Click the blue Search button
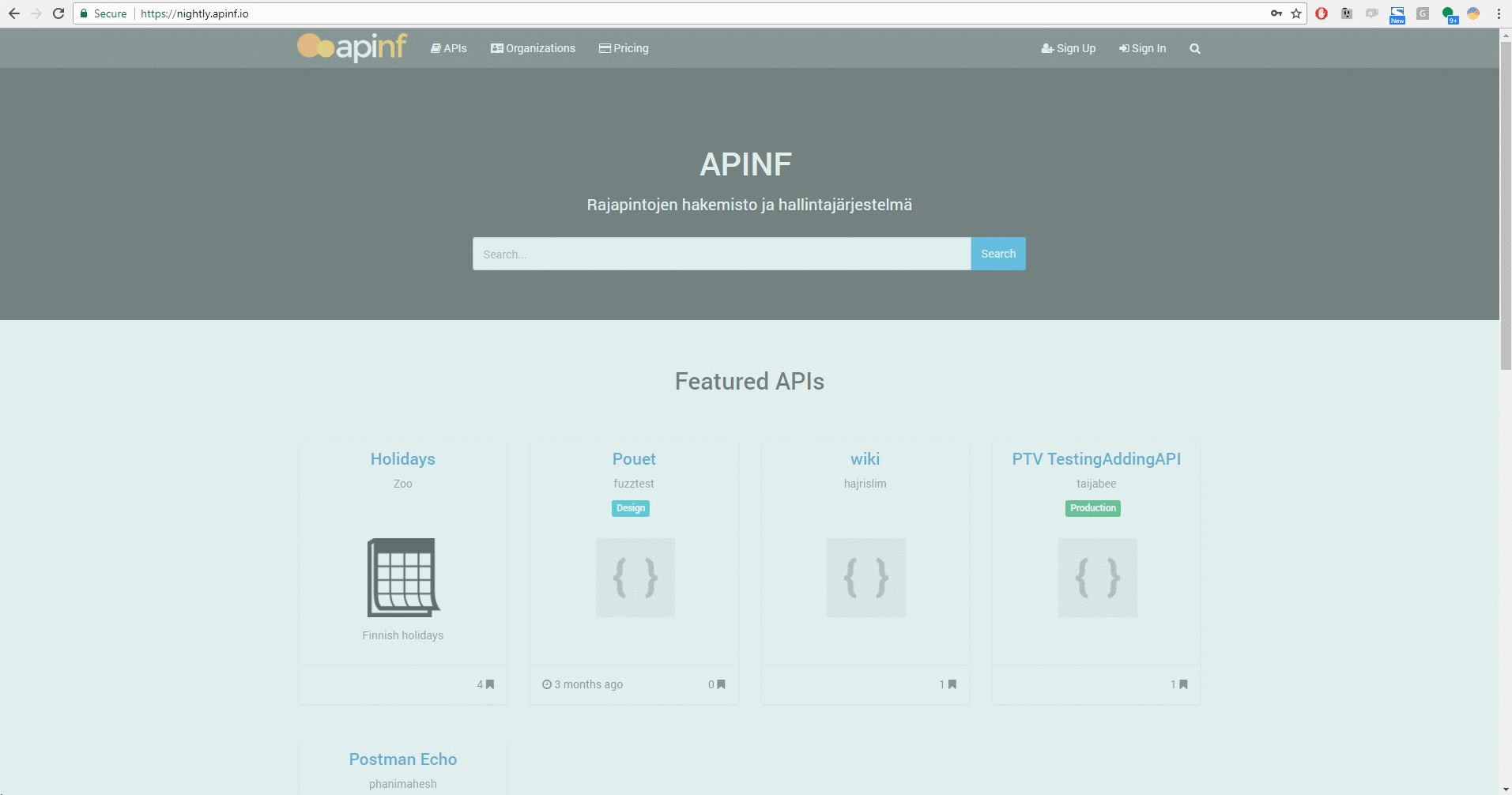 pos(998,254)
